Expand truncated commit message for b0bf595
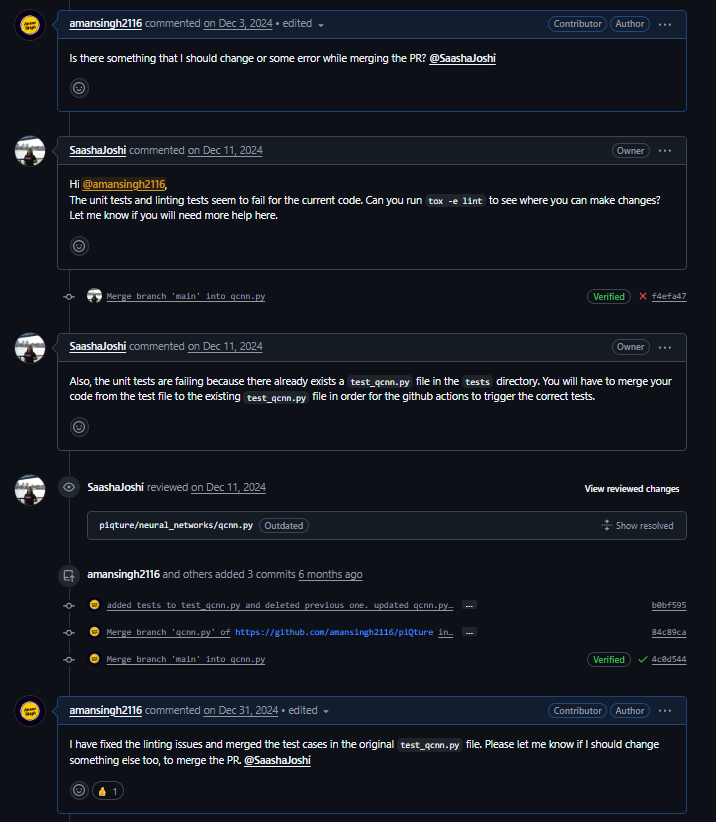 [467, 604]
